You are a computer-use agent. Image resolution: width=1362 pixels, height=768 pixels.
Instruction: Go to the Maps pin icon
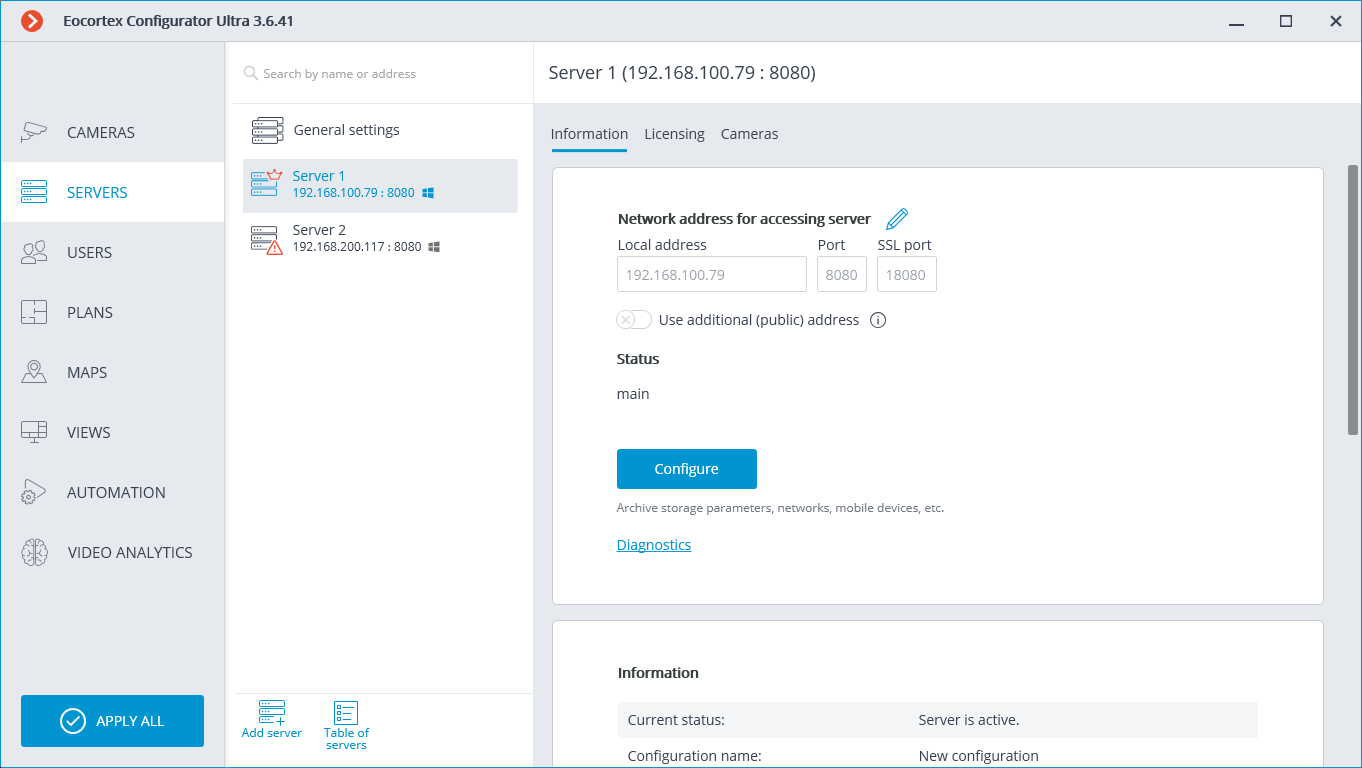pyautogui.click(x=34, y=372)
